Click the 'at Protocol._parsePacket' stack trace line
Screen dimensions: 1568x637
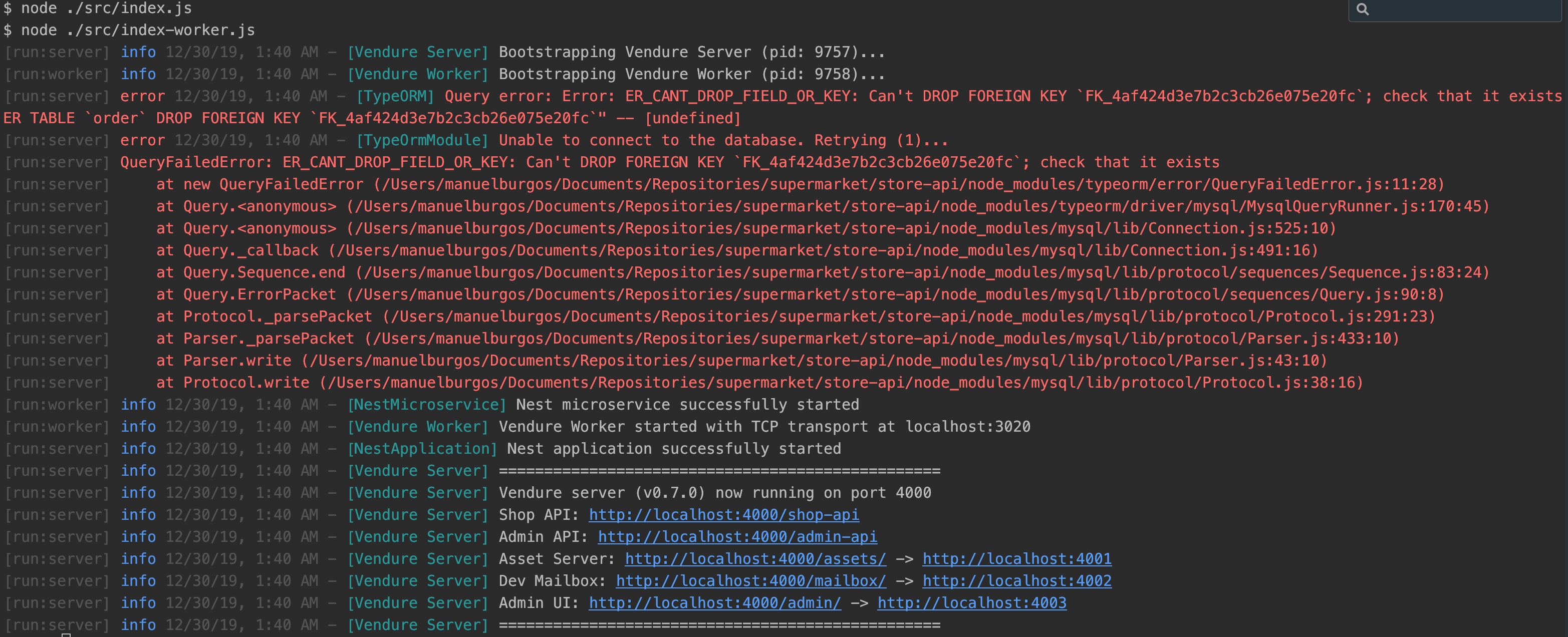796,316
